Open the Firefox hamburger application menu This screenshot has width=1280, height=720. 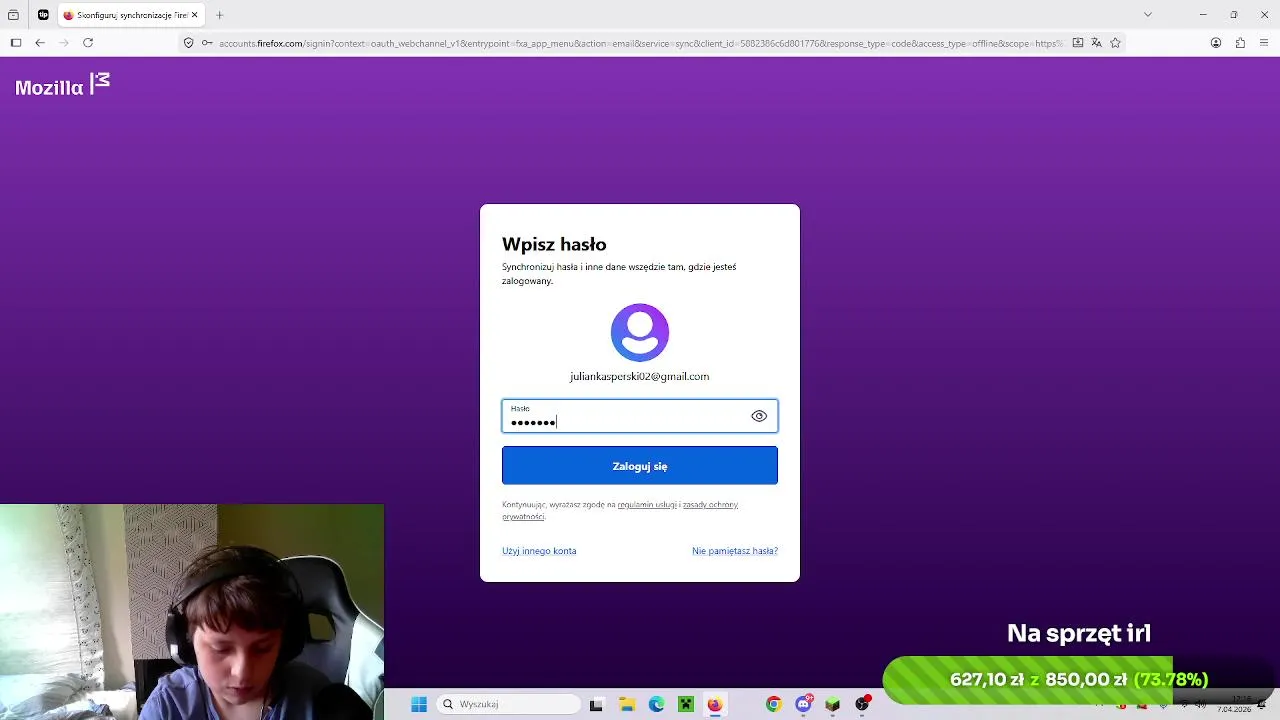(1264, 43)
